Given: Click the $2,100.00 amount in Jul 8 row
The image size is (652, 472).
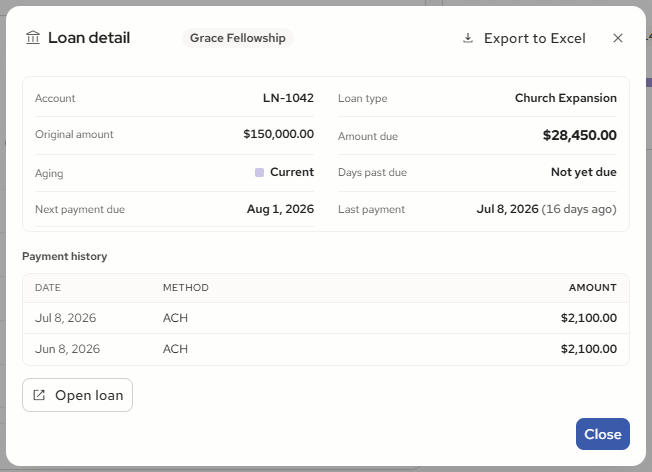Looking at the screenshot, I should [x=589, y=318].
